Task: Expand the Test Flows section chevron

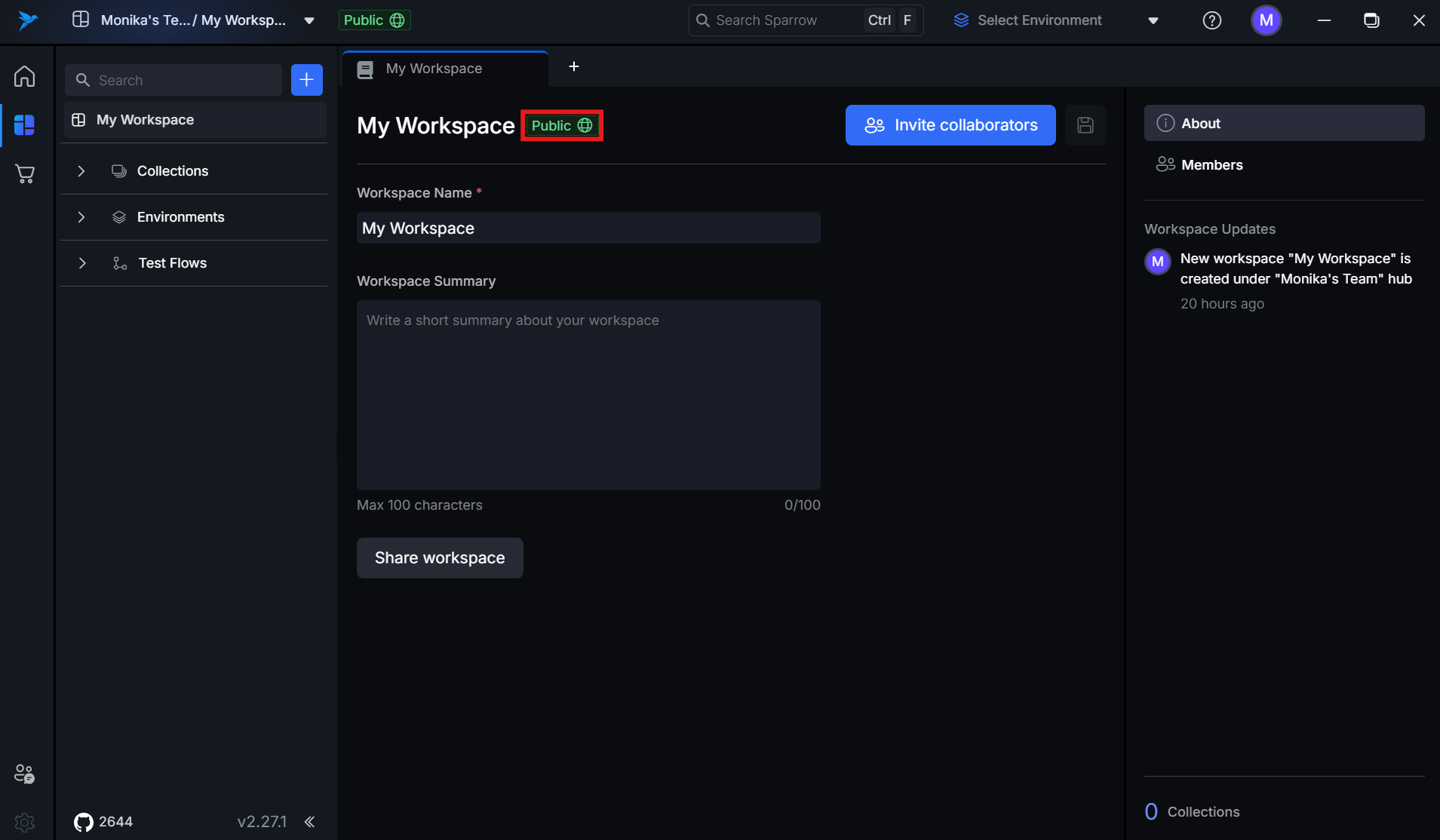Action: [x=81, y=263]
